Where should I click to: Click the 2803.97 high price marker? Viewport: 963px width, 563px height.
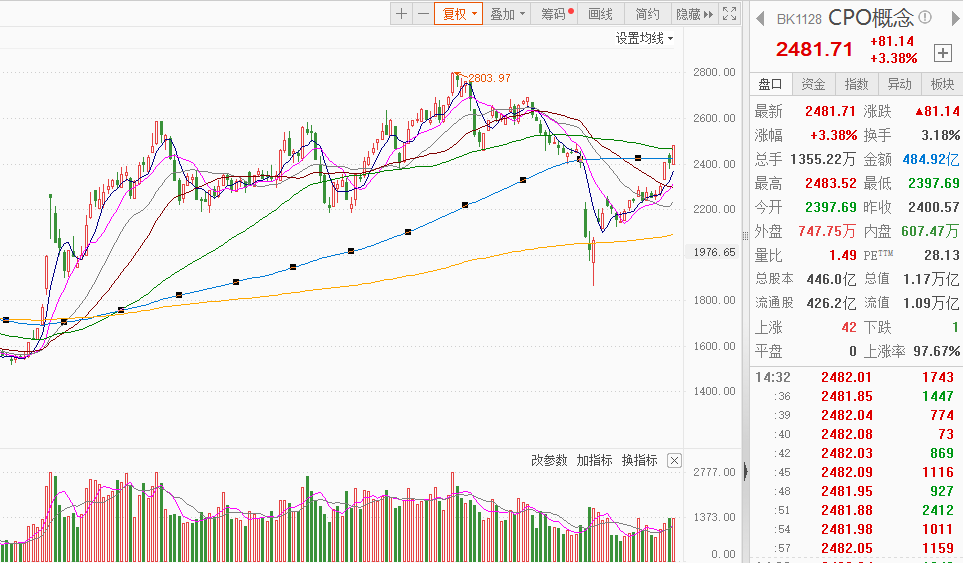point(489,78)
